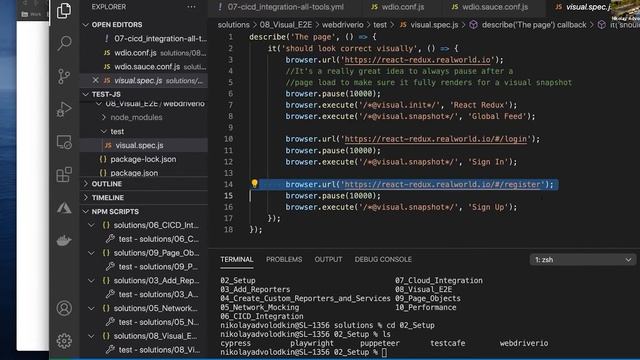Click the terminal prompt input area
The height and width of the screenshot is (360, 640).
384,352
